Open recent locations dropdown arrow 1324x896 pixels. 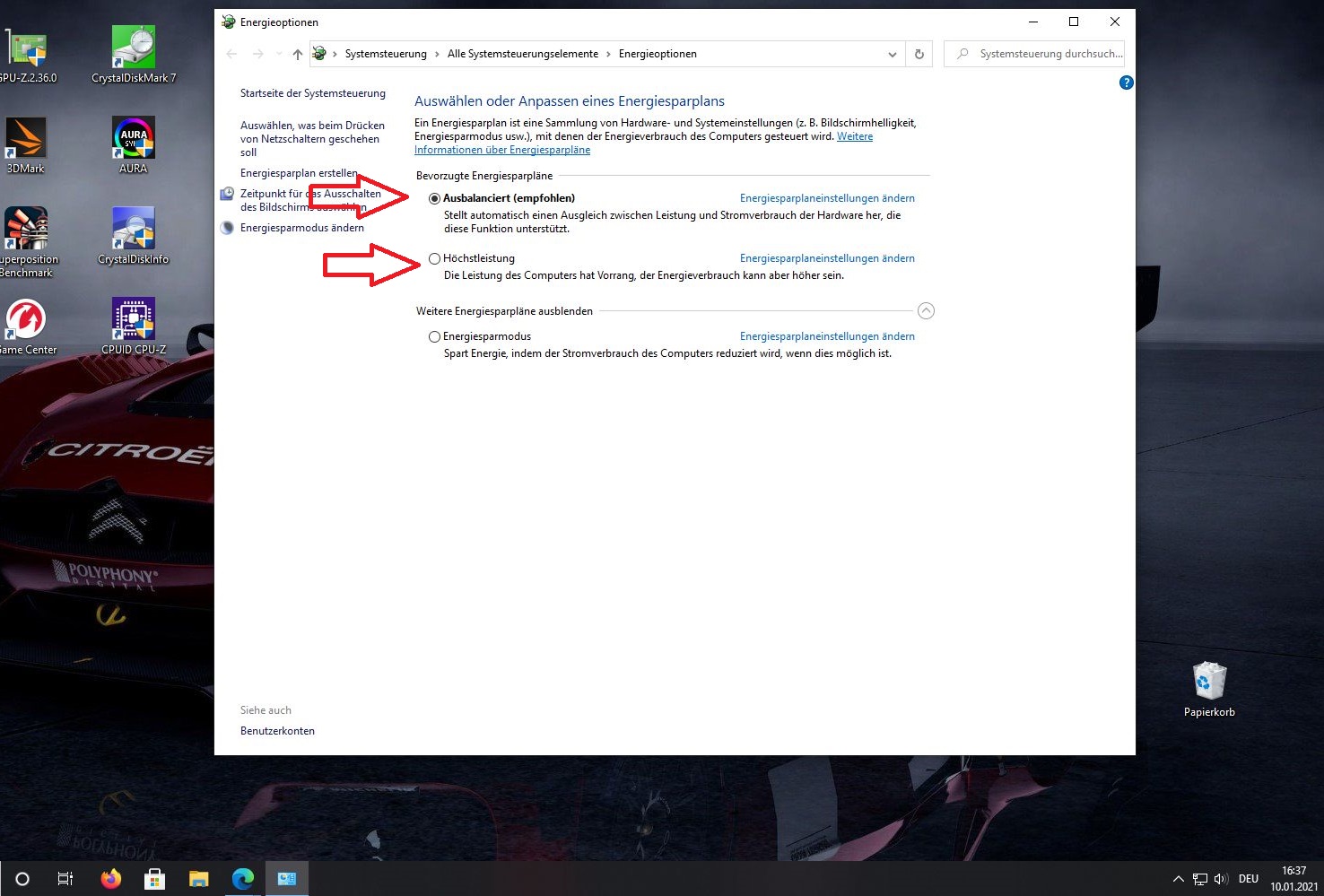[279, 54]
